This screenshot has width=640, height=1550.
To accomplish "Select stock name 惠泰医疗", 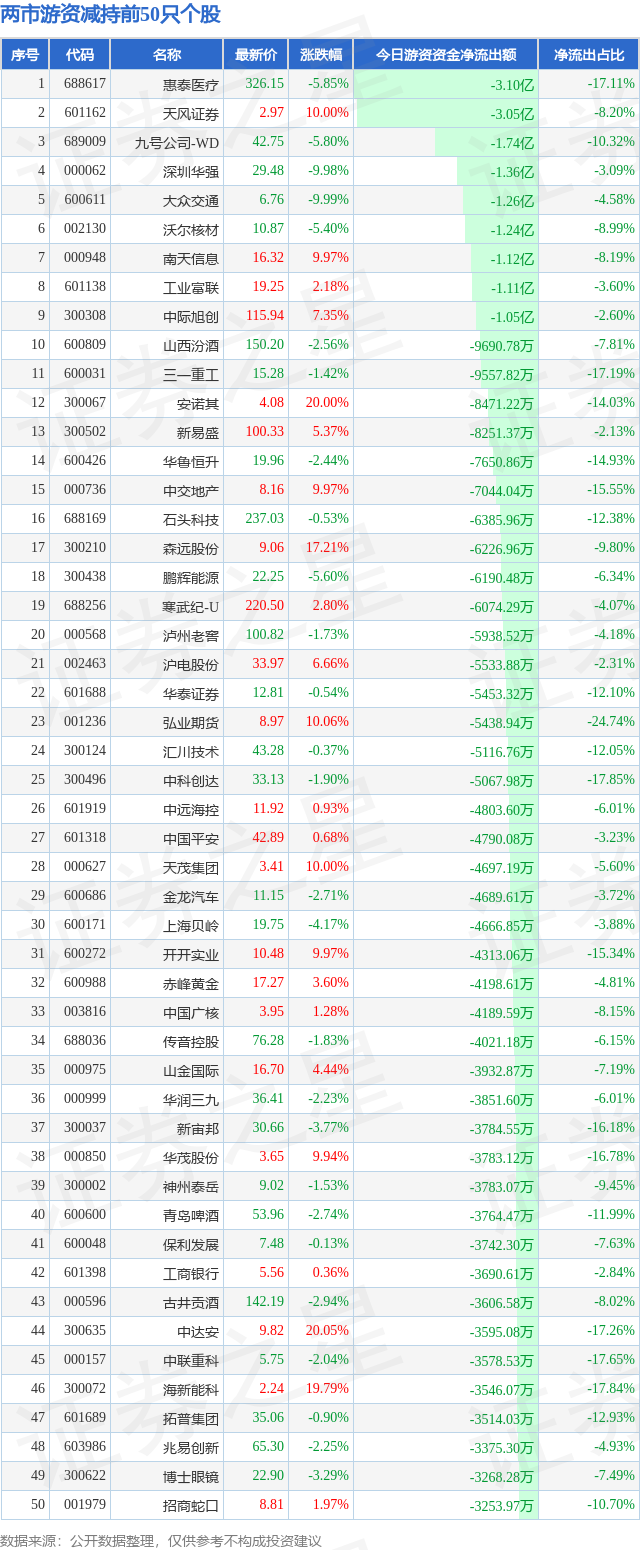I will click(191, 85).
